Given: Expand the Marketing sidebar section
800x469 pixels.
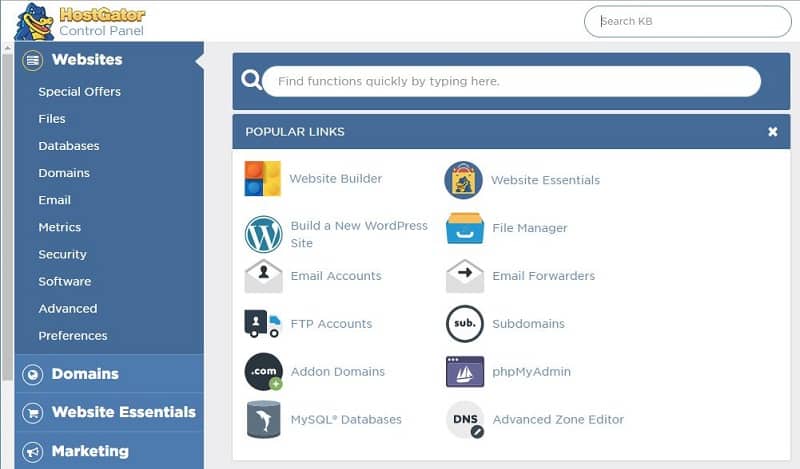Looking at the screenshot, I should click(x=109, y=451).
